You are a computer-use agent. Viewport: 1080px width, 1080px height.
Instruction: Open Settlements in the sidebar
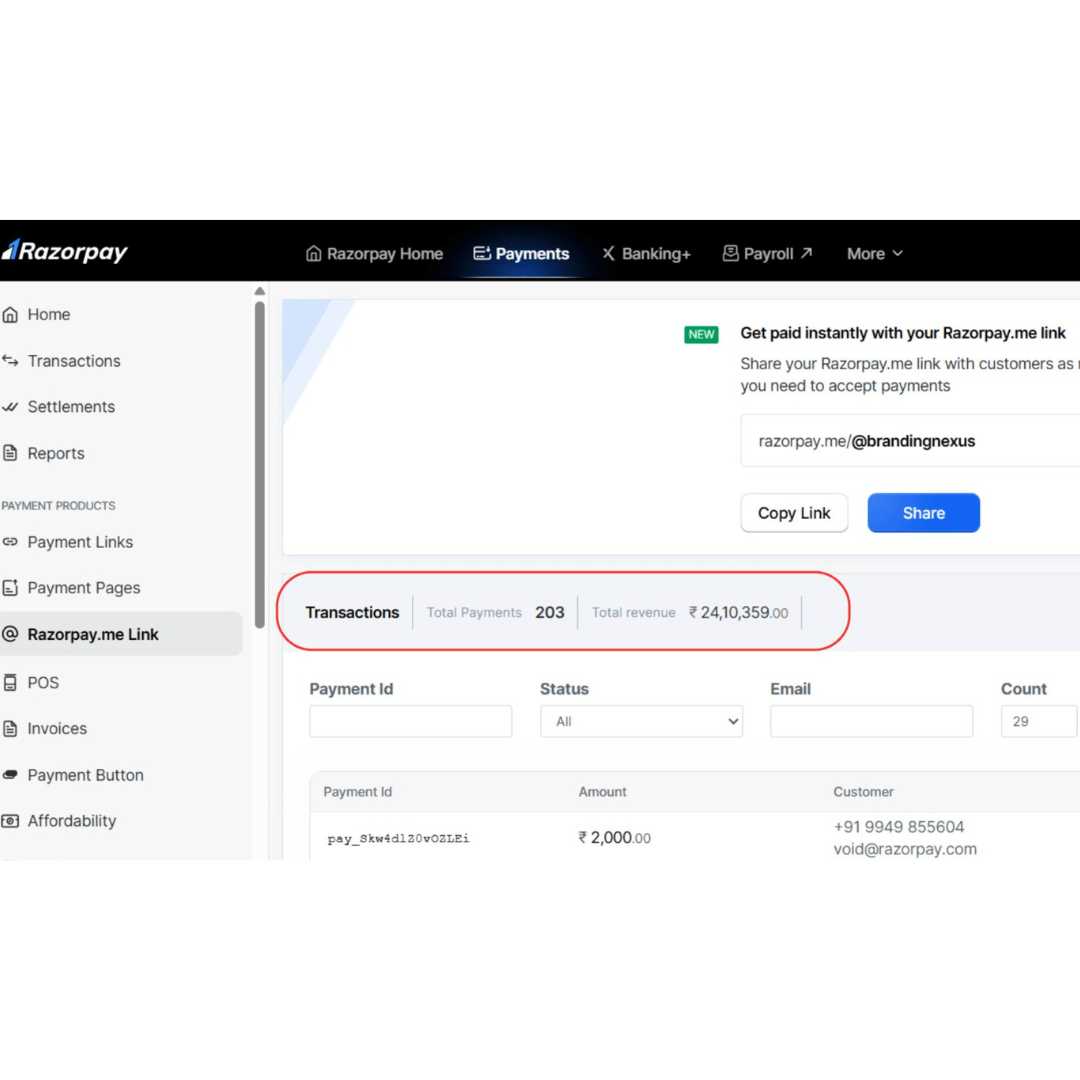(x=71, y=407)
